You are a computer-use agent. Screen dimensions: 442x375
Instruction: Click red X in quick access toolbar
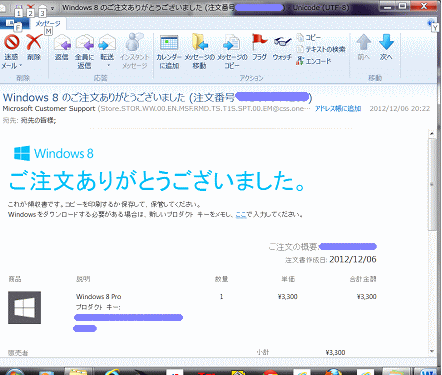tap(31, 7)
